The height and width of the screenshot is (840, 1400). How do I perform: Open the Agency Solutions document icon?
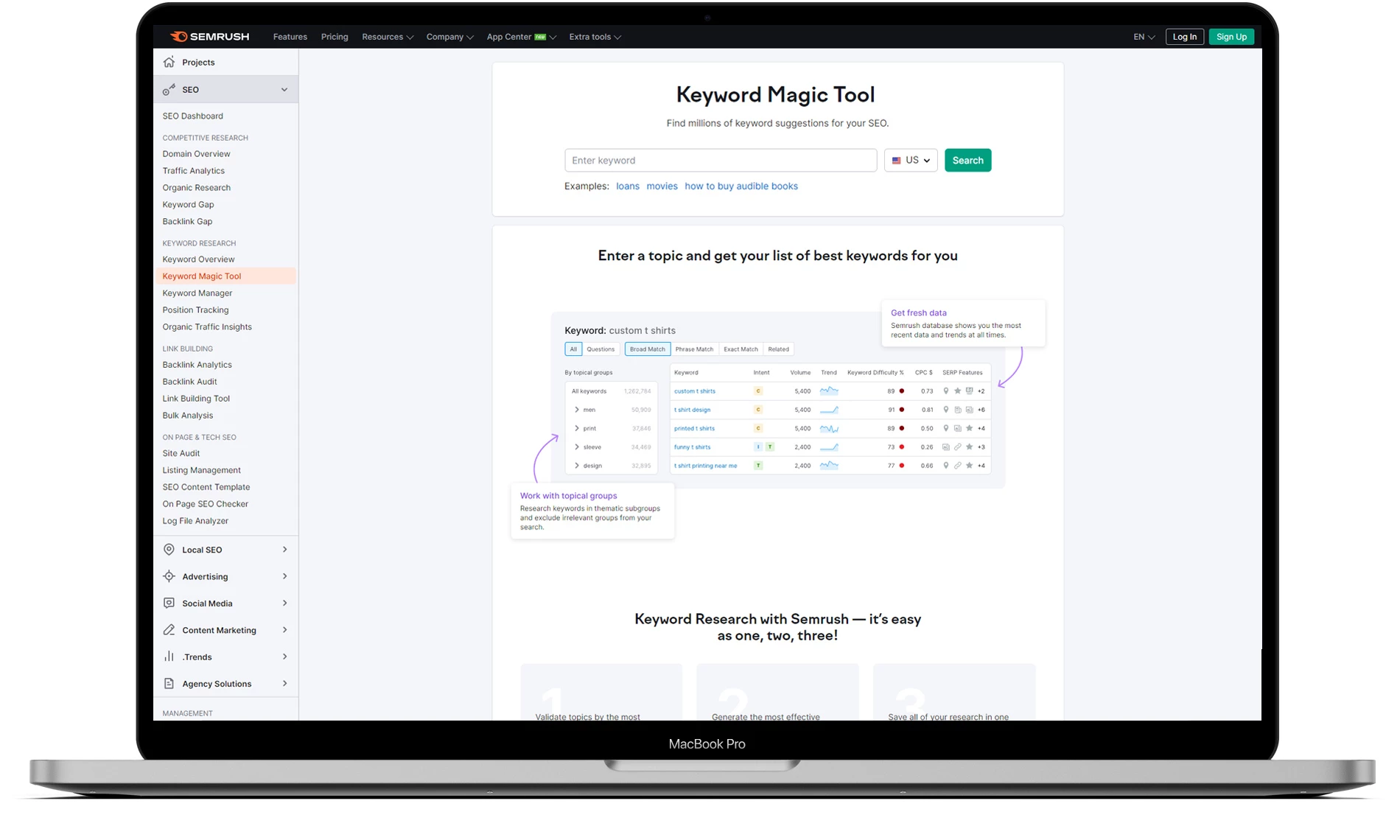169,683
